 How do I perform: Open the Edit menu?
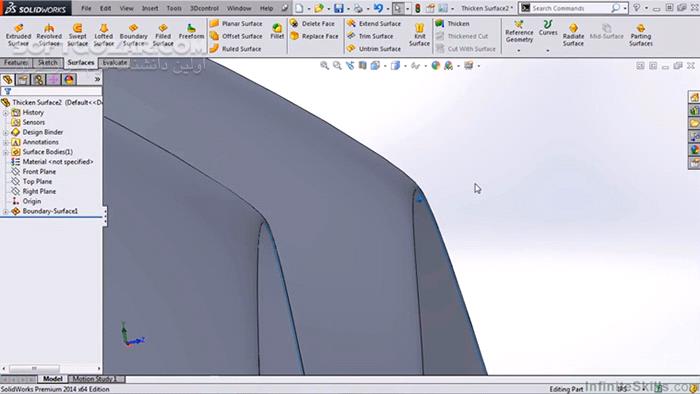[x=105, y=8]
